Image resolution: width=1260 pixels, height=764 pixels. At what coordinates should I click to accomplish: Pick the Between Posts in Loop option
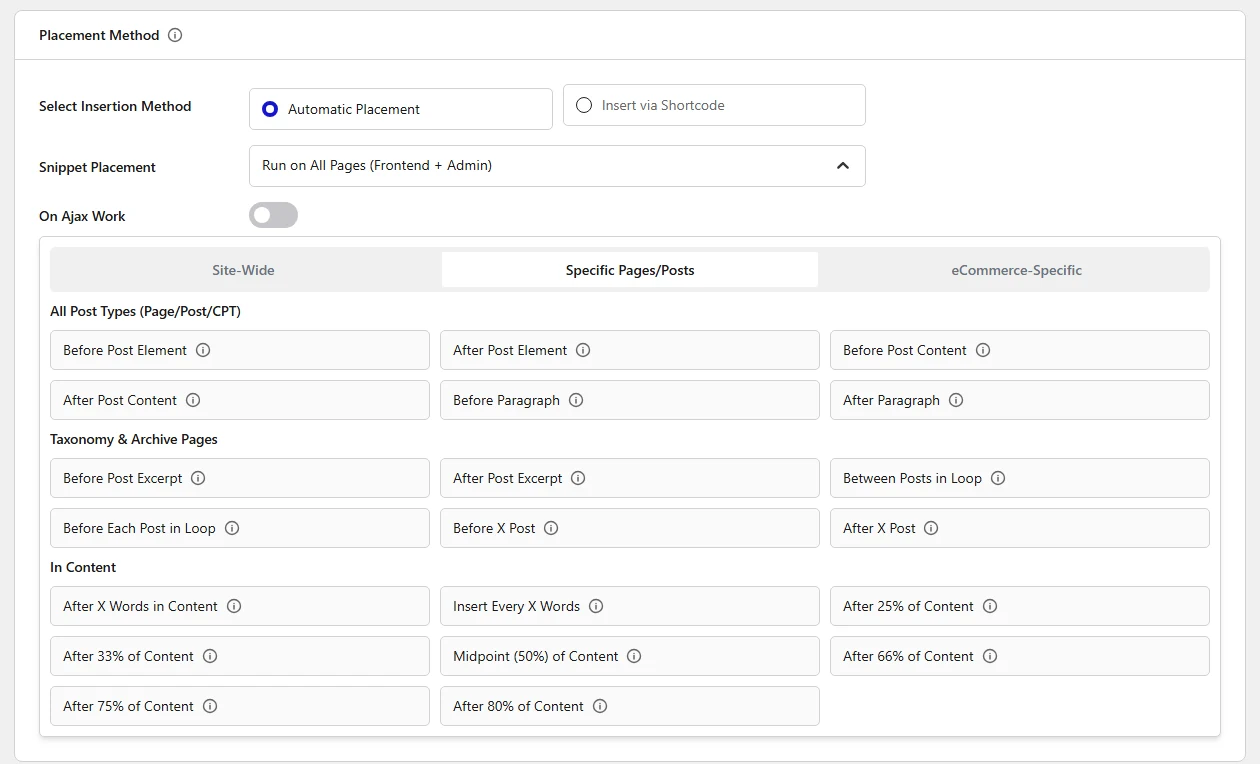click(x=1020, y=478)
